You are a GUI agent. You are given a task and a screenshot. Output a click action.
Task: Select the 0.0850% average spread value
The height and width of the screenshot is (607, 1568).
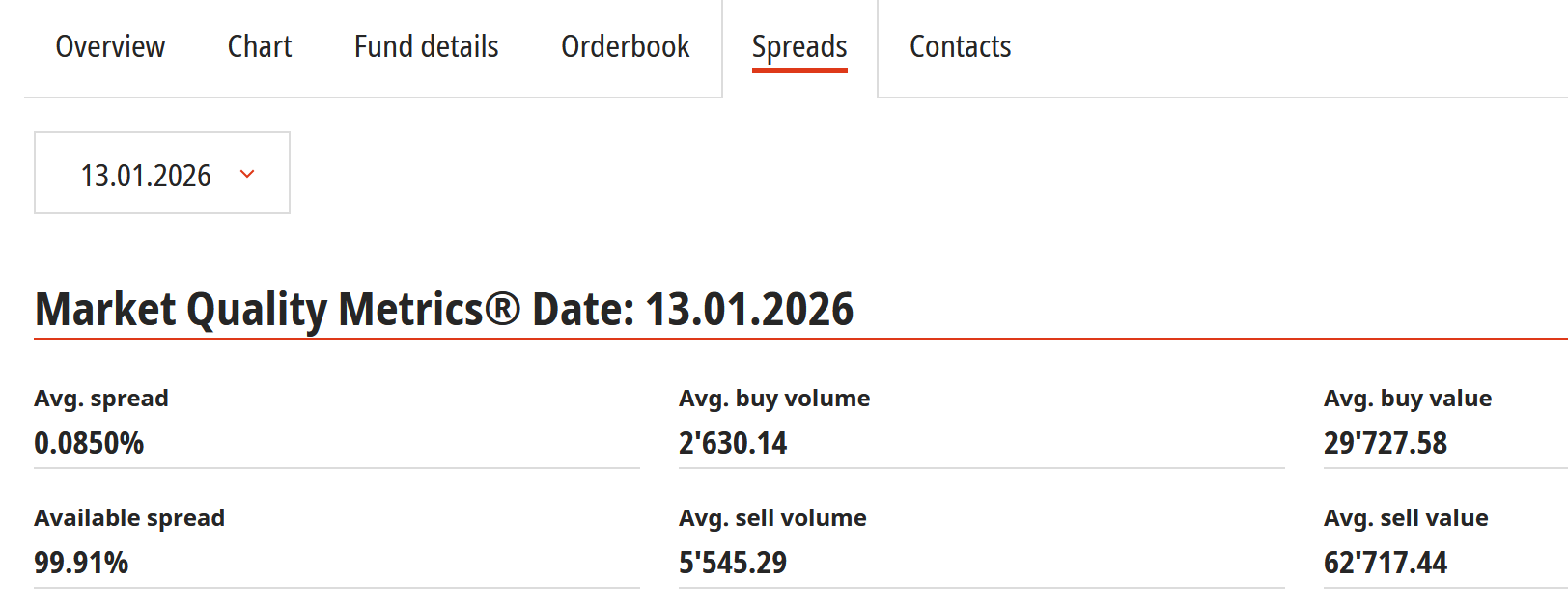click(89, 443)
